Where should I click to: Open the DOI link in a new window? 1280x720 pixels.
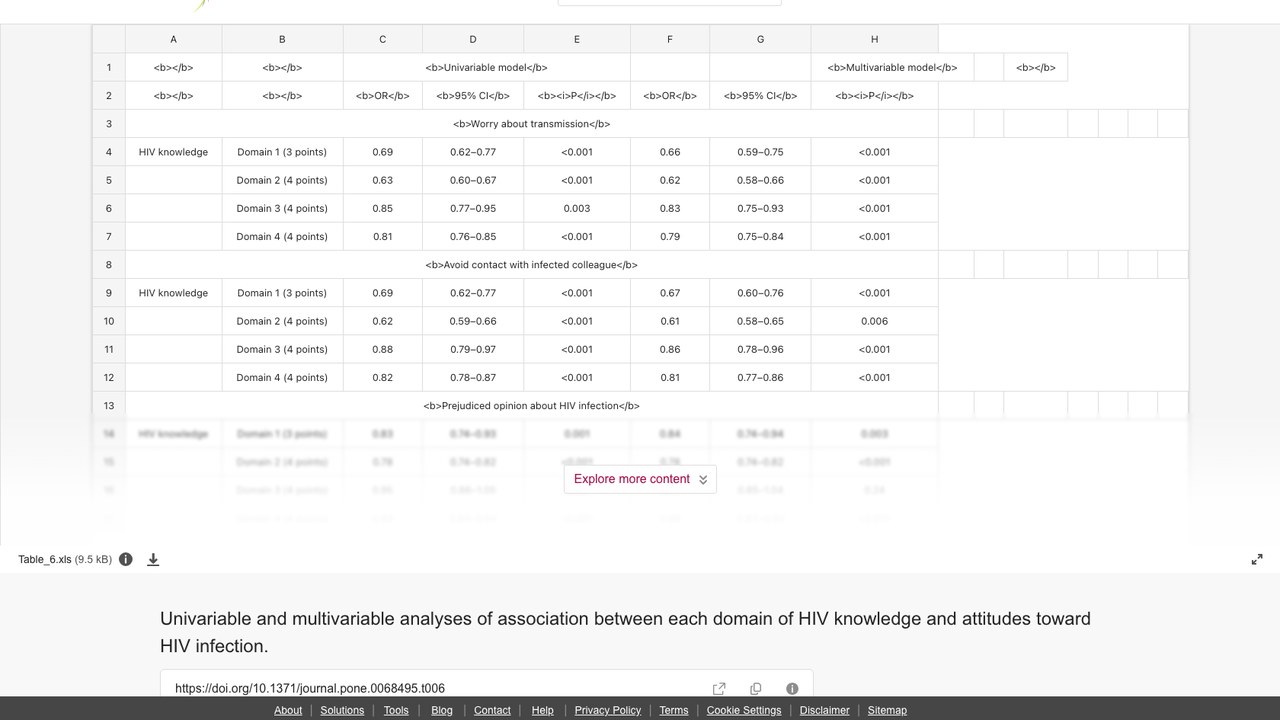pyautogui.click(x=719, y=688)
